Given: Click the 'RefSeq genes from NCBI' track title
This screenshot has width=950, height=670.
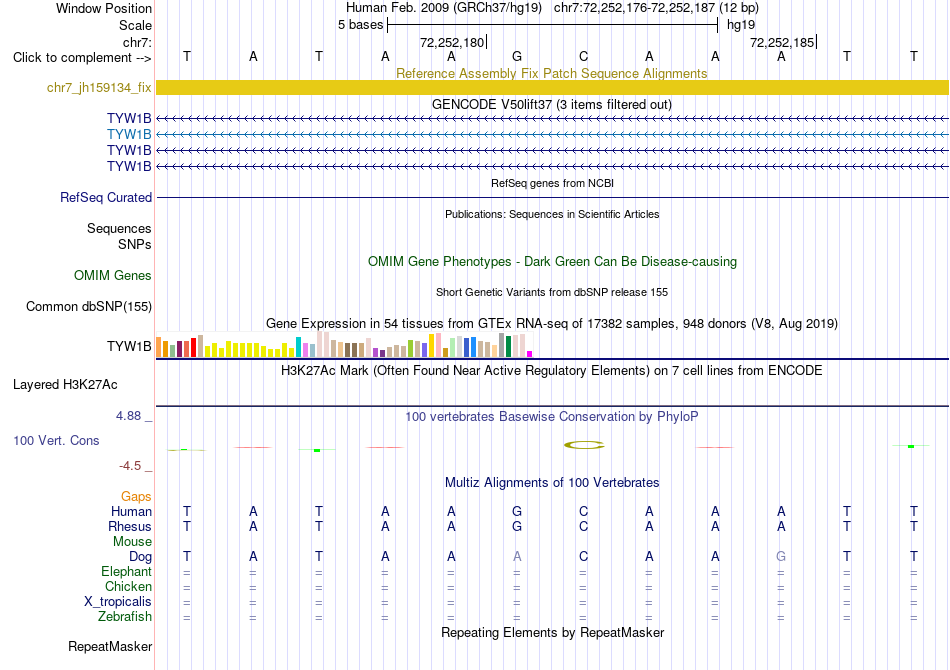Looking at the screenshot, I should coord(552,183).
